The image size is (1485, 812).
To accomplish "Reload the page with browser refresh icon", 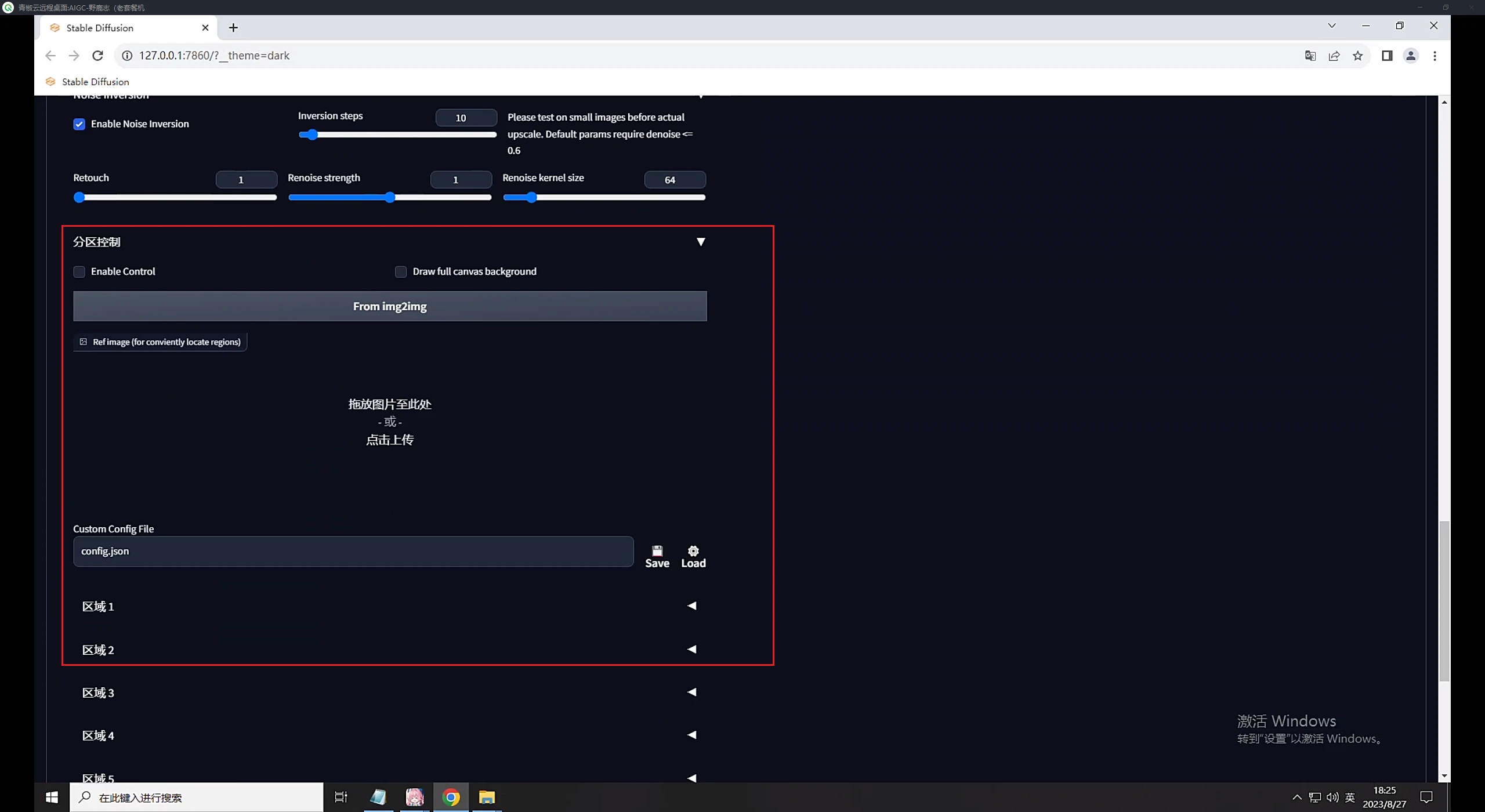I will 97,56.
